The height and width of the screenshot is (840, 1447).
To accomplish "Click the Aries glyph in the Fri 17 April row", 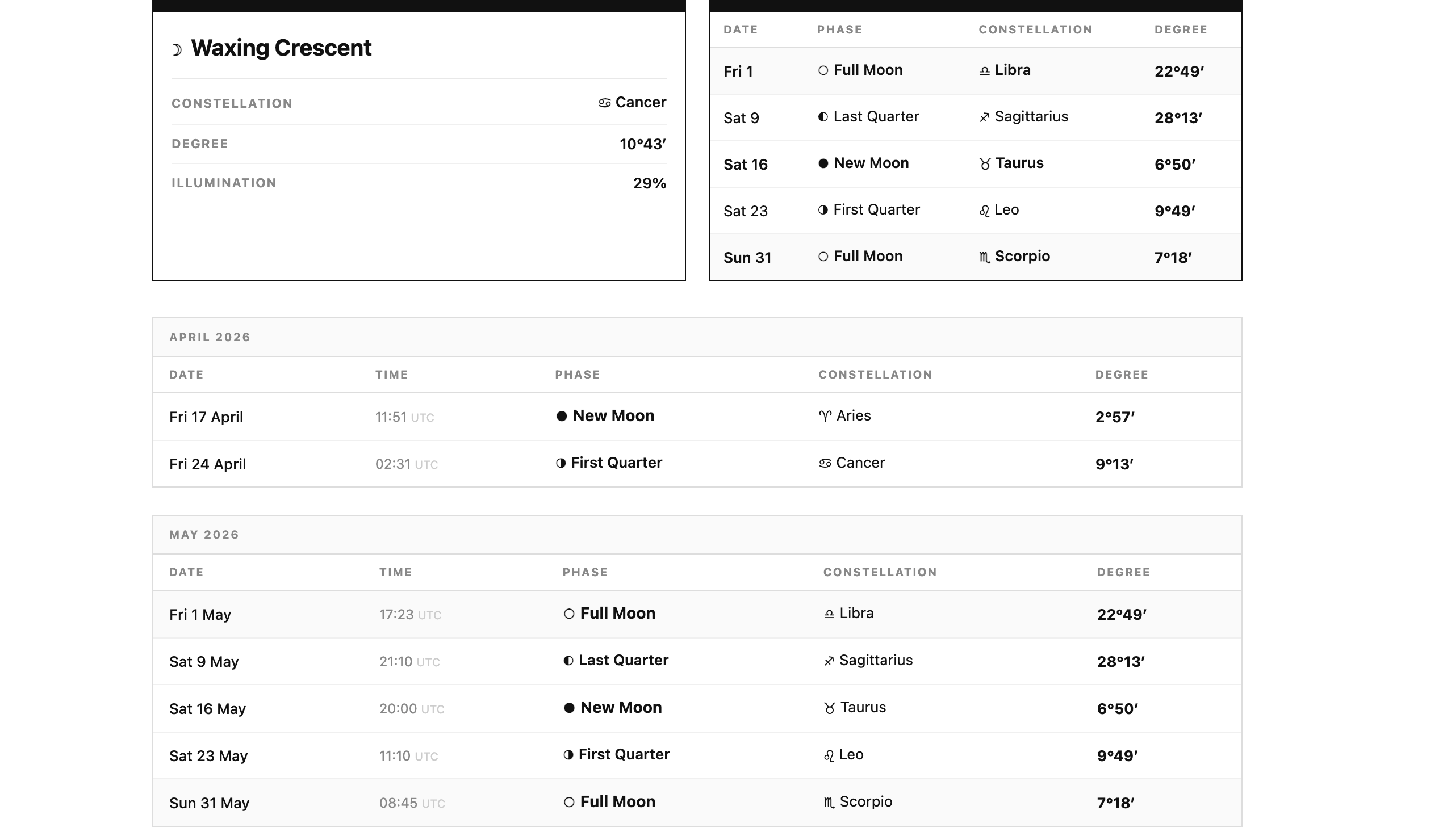I will tap(826, 417).
